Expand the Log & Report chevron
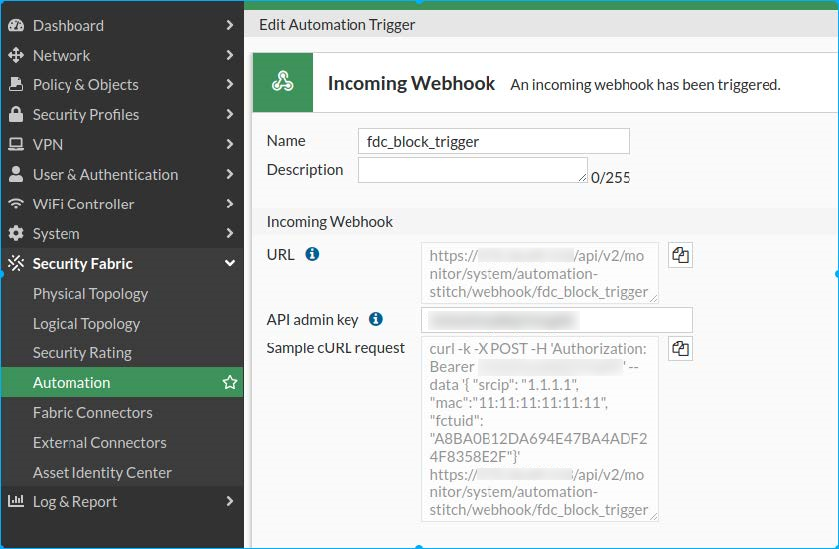The height and width of the screenshot is (549, 839). click(x=230, y=502)
